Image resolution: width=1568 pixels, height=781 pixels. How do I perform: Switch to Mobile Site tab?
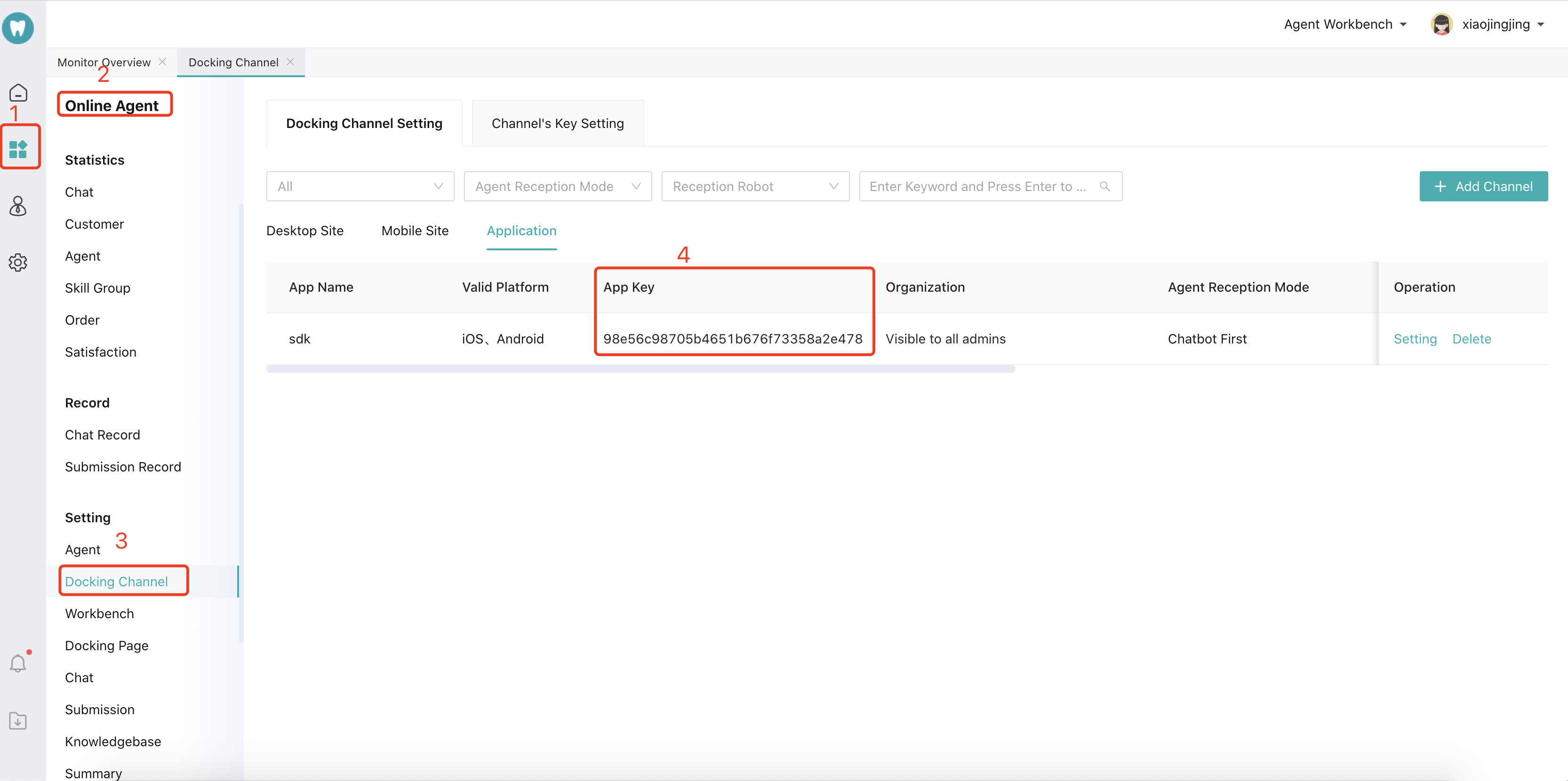(415, 231)
